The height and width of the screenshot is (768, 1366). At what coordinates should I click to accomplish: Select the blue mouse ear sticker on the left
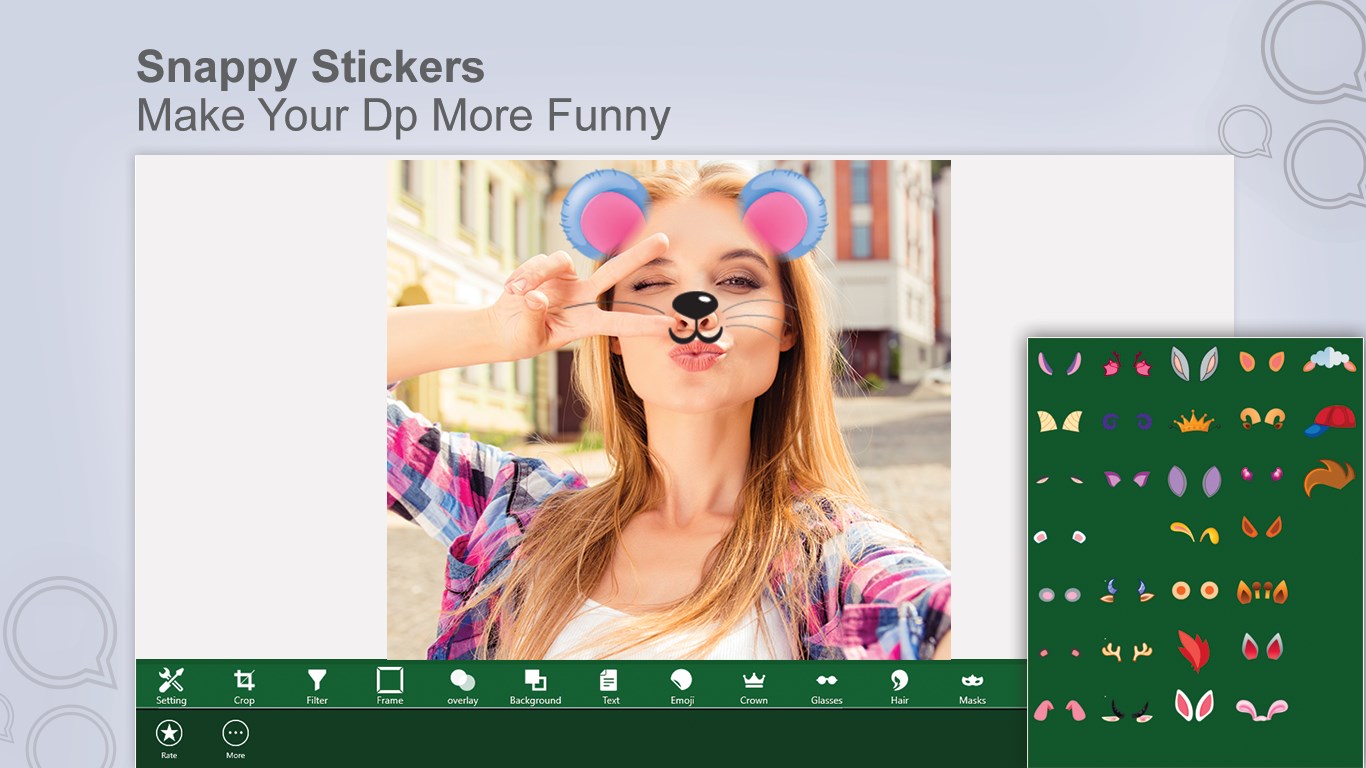pos(605,214)
